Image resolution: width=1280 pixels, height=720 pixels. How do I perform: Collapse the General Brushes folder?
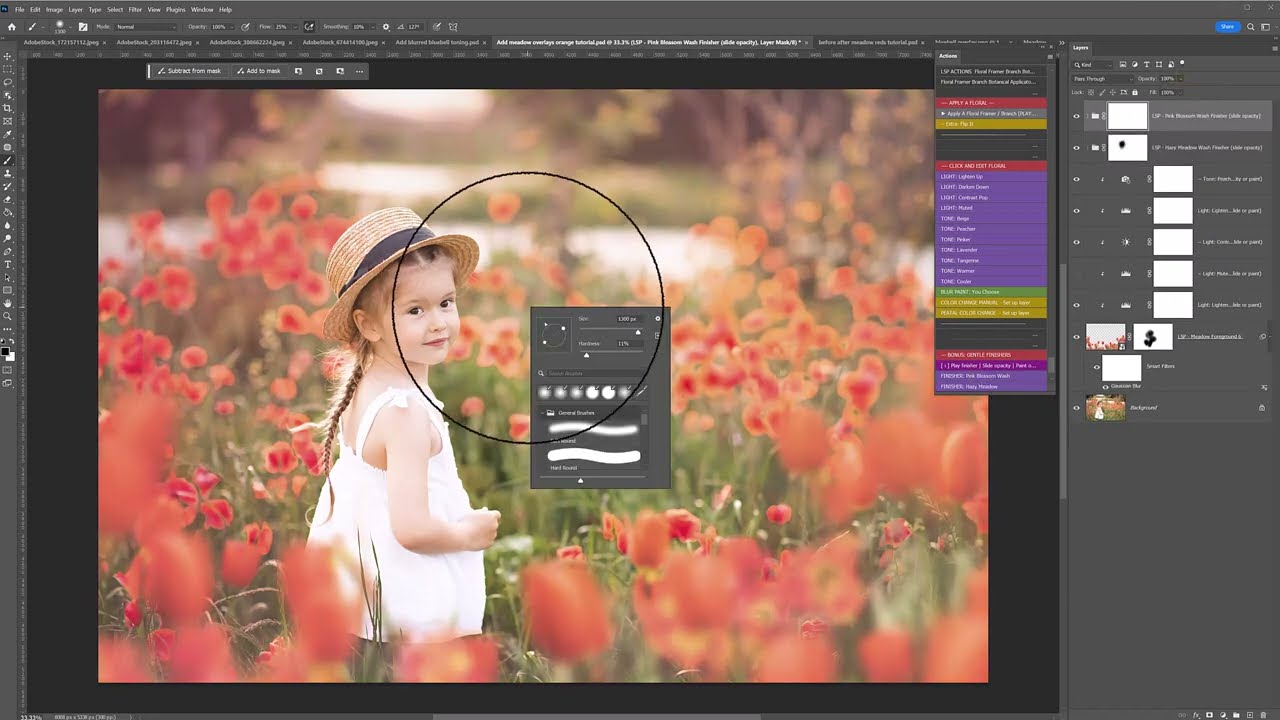click(x=542, y=412)
